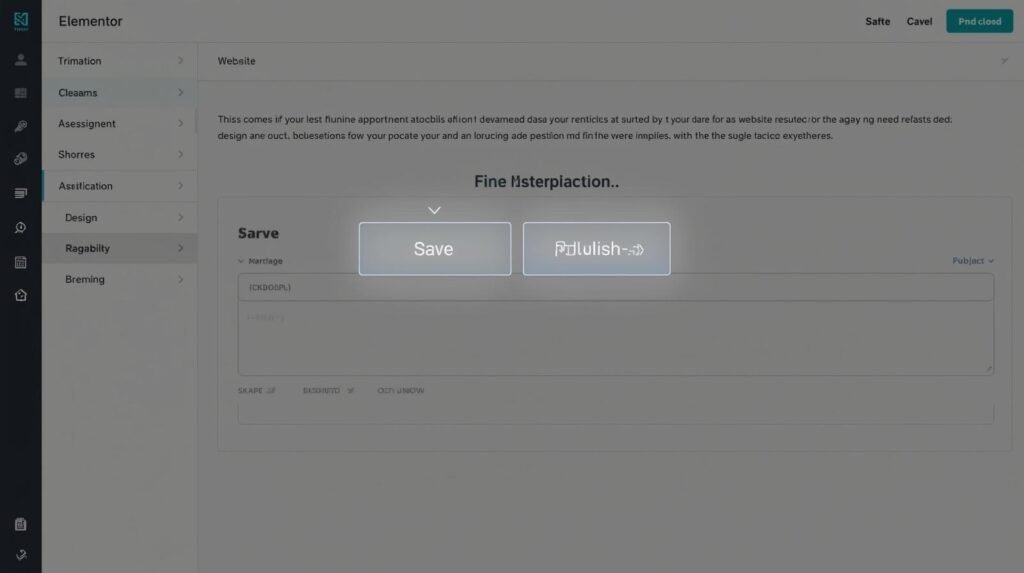Collapse the Website panel chevron
Screen dimensions: 1024x573
coord(1004,61)
